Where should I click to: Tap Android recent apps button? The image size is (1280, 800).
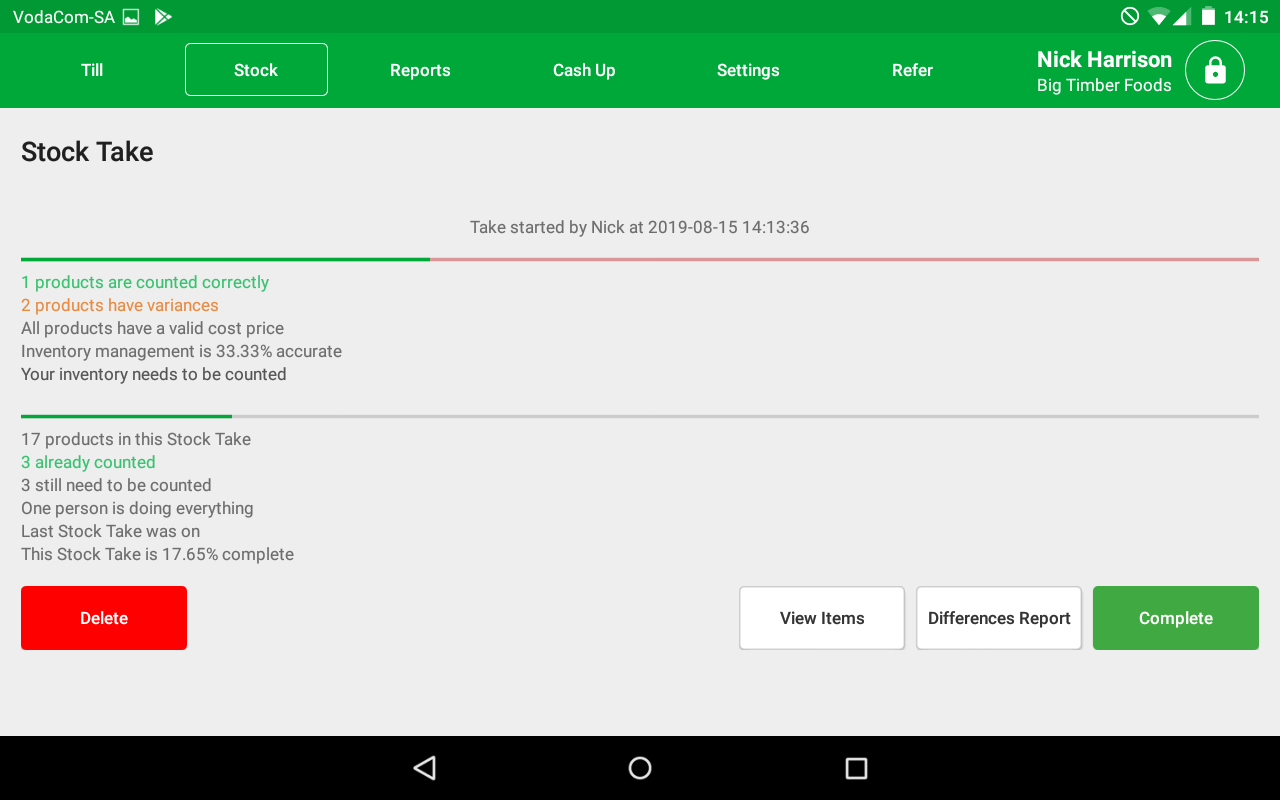coord(856,768)
